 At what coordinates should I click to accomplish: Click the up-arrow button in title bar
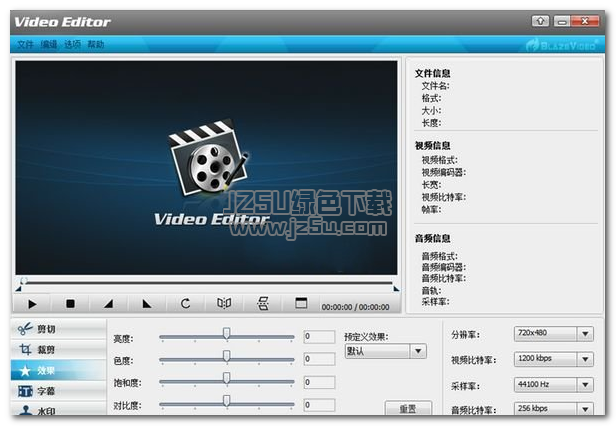click(x=541, y=21)
